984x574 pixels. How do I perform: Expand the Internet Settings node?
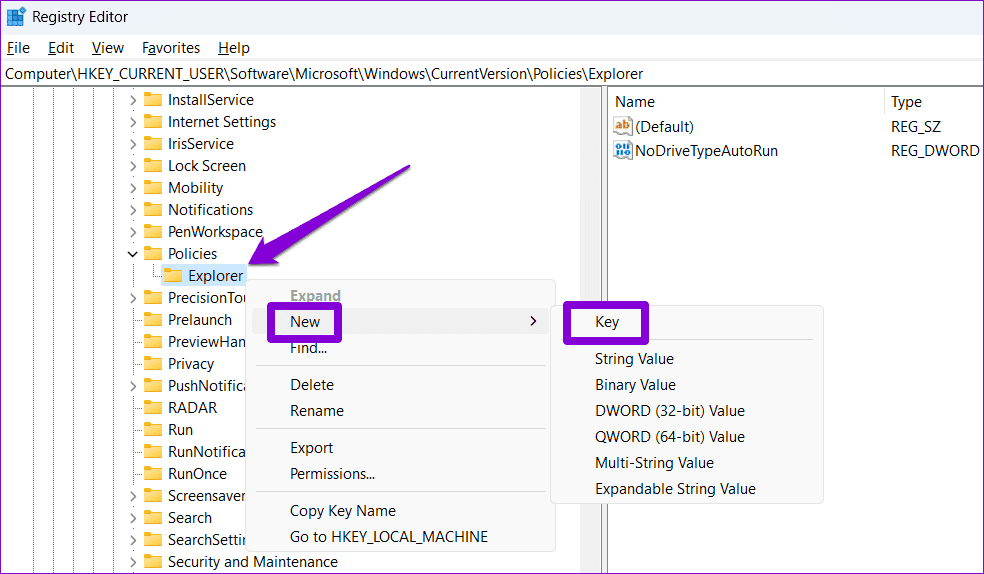click(x=132, y=122)
